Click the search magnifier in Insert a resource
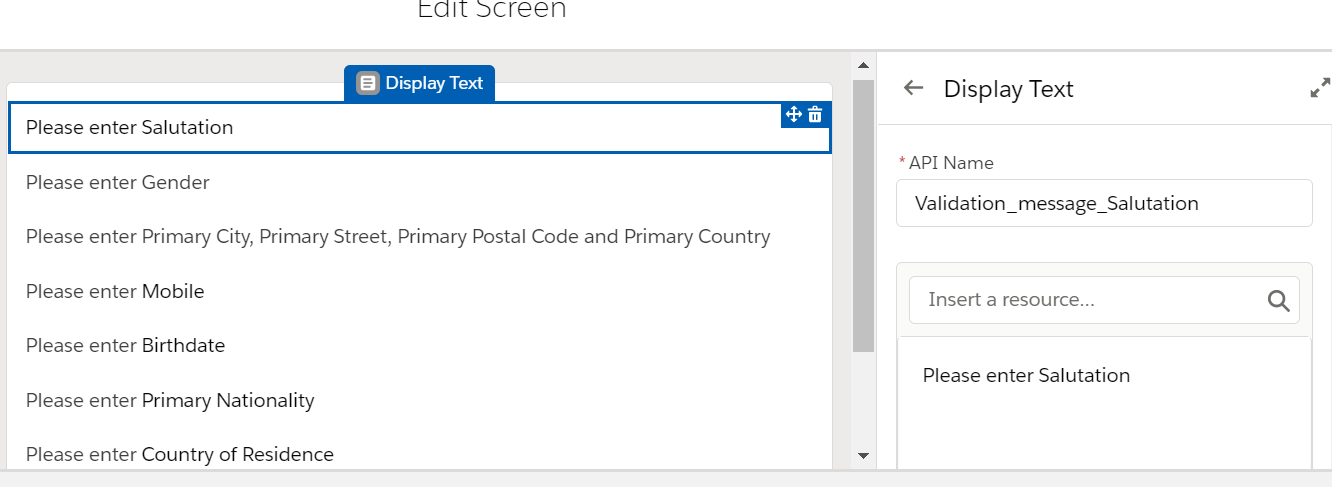This screenshot has width=1332, height=487. tap(1278, 301)
